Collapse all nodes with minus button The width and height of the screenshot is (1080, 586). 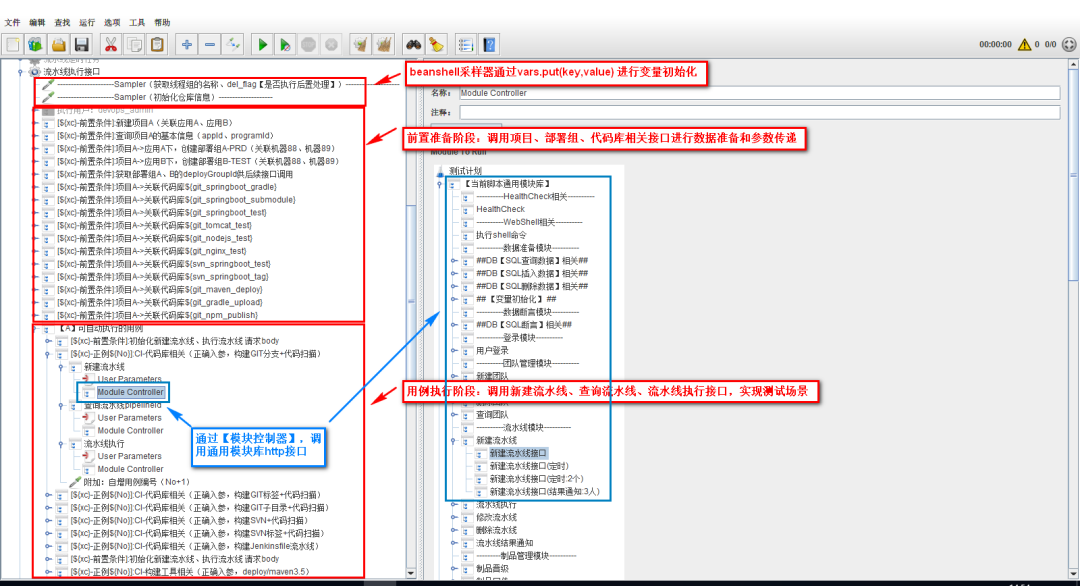click(x=211, y=44)
